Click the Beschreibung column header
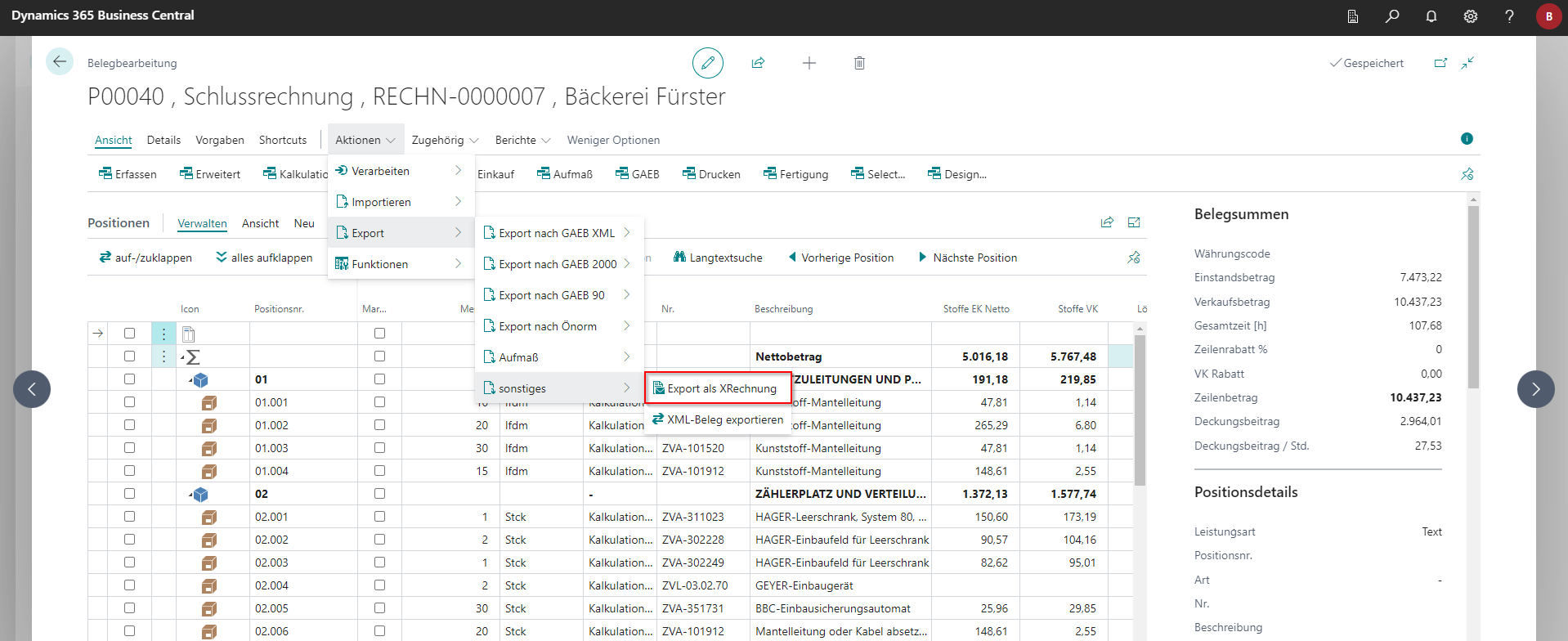 coord(783,309)
